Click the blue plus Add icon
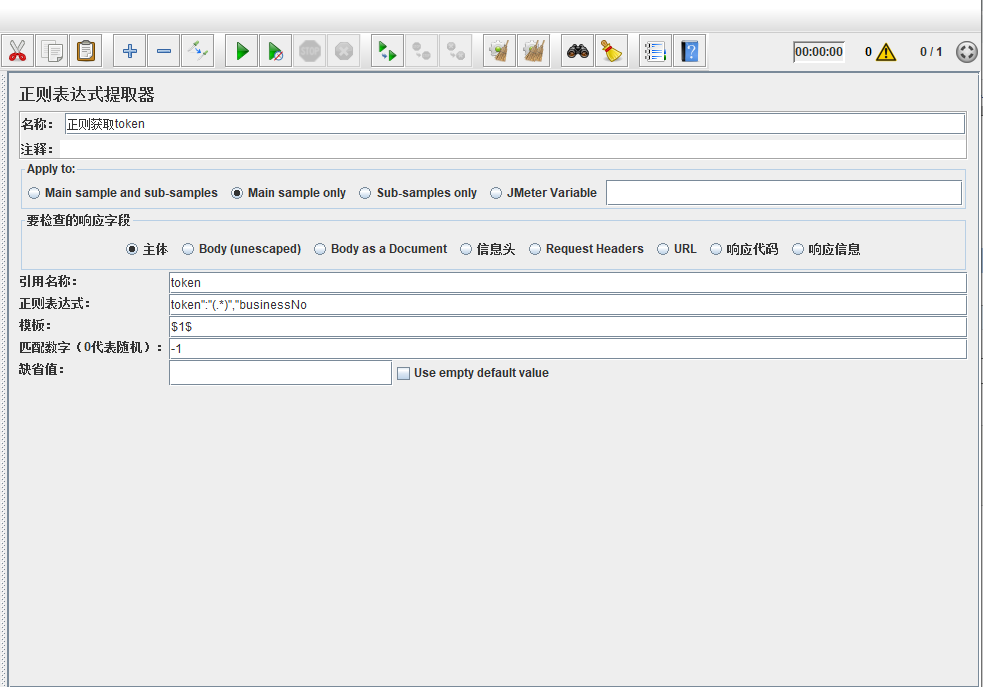Screen dimensions: 983x687 [x=130, y=51]
